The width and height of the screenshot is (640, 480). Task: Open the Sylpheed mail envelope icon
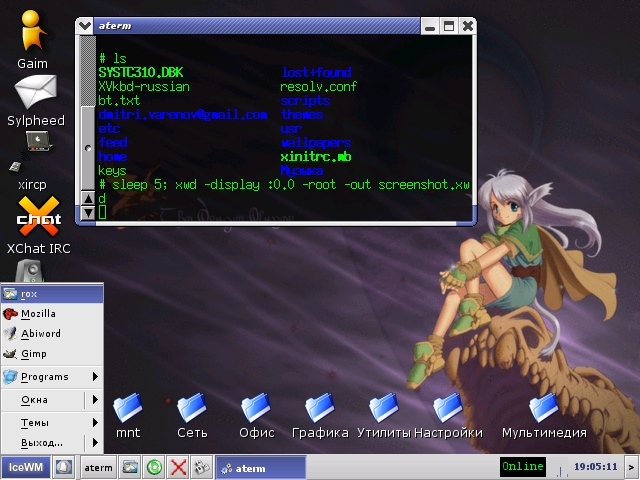click(x=36, y=92)
